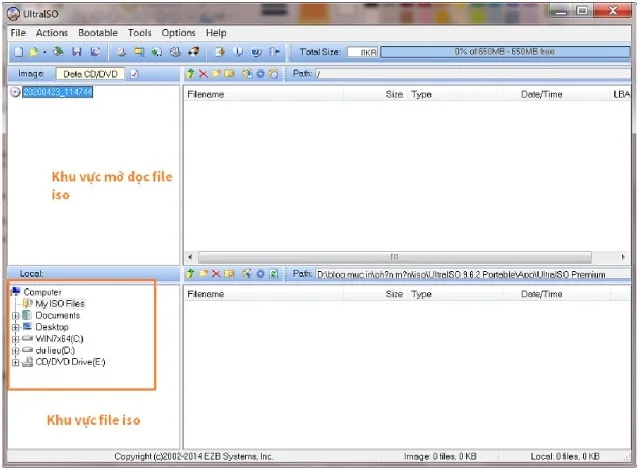Select Documents in the Local tree
Viewport: 640px width, 469px height.
click(58, 316)
